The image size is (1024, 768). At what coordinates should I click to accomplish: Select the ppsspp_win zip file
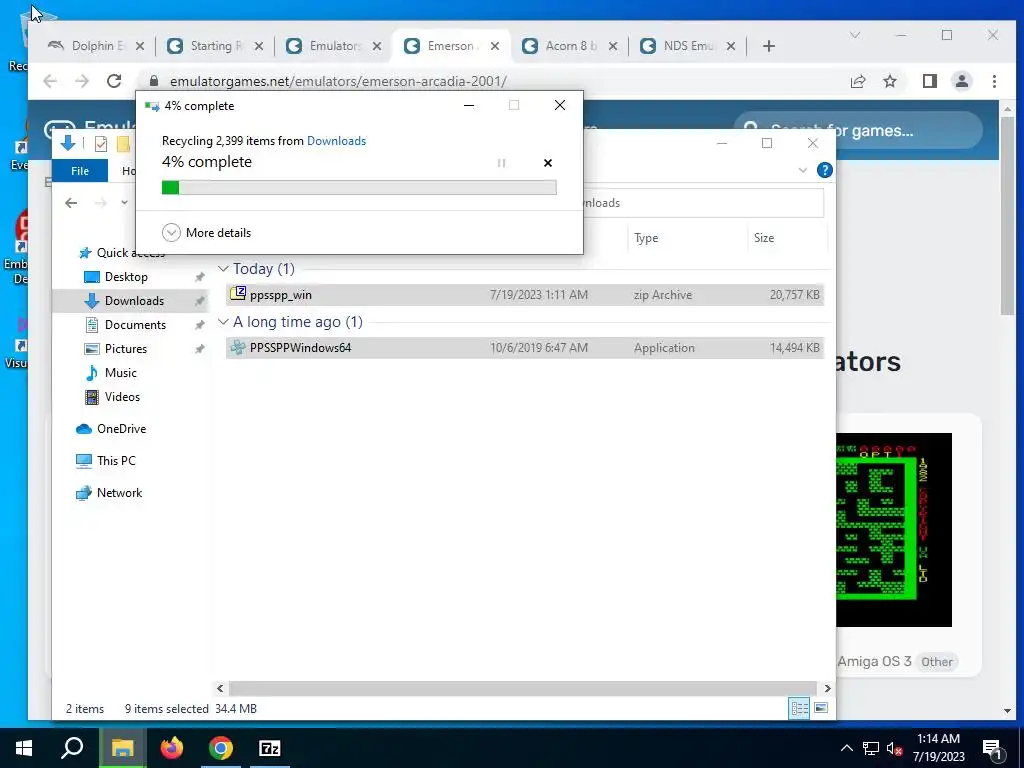[x=524, y=295]
